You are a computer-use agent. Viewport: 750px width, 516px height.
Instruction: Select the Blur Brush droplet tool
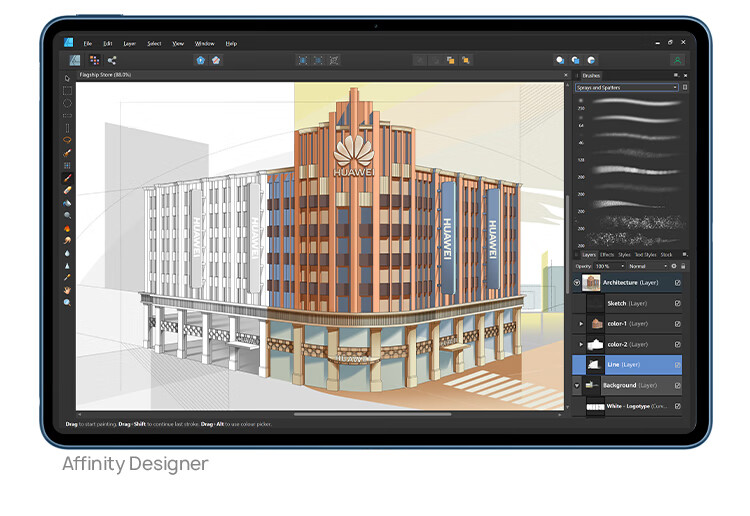67,253
